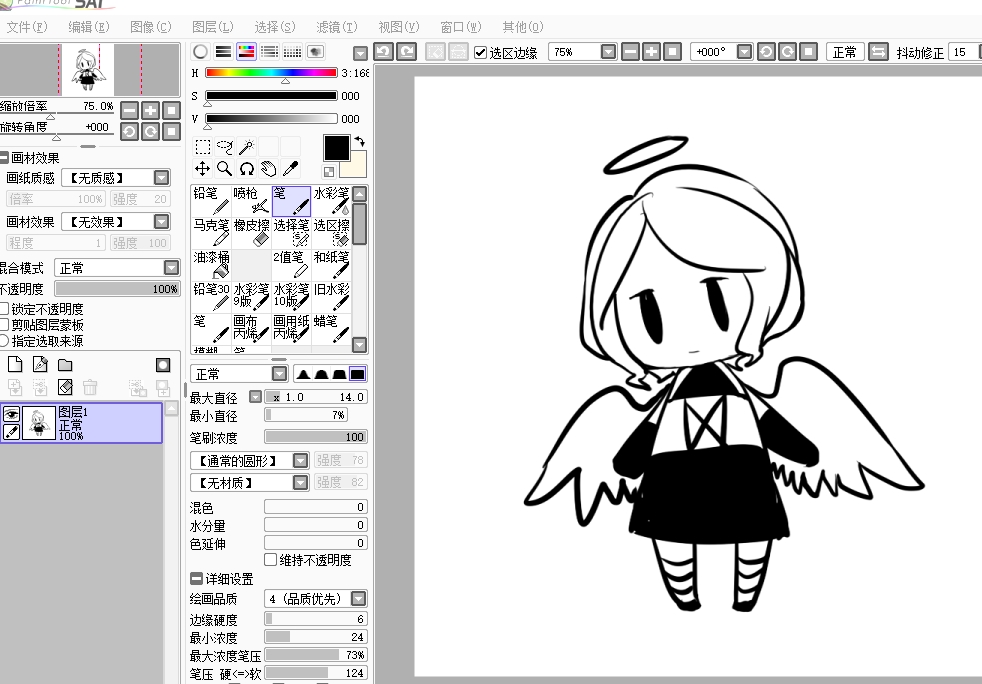The image size is (982, 684).
Task: Toggle the 选区边缘 checkbox
Action: click(x=480, y=53)
